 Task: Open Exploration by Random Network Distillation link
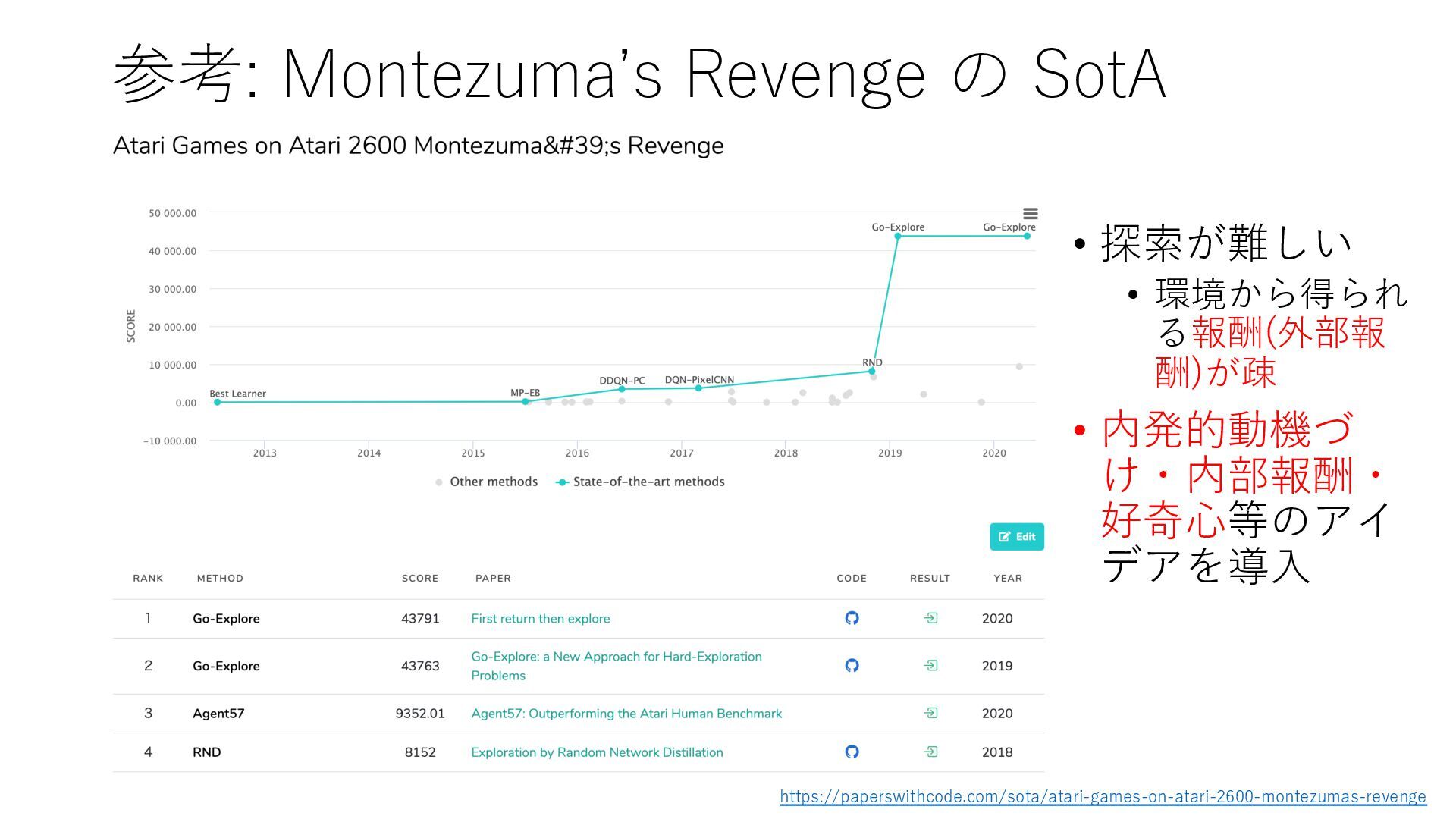pyautogui.click(x=597, y=752)
